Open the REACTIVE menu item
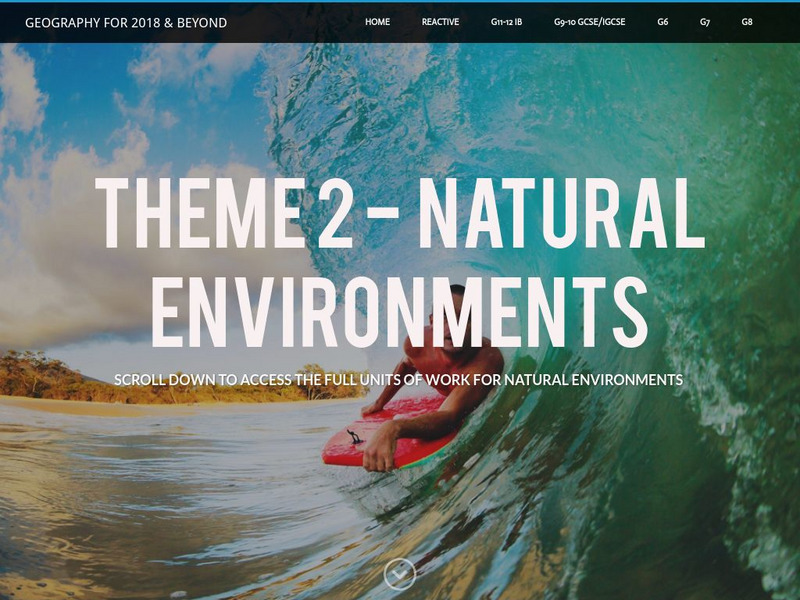The width and height of the screenshot is (800, 600). (440, 22)
